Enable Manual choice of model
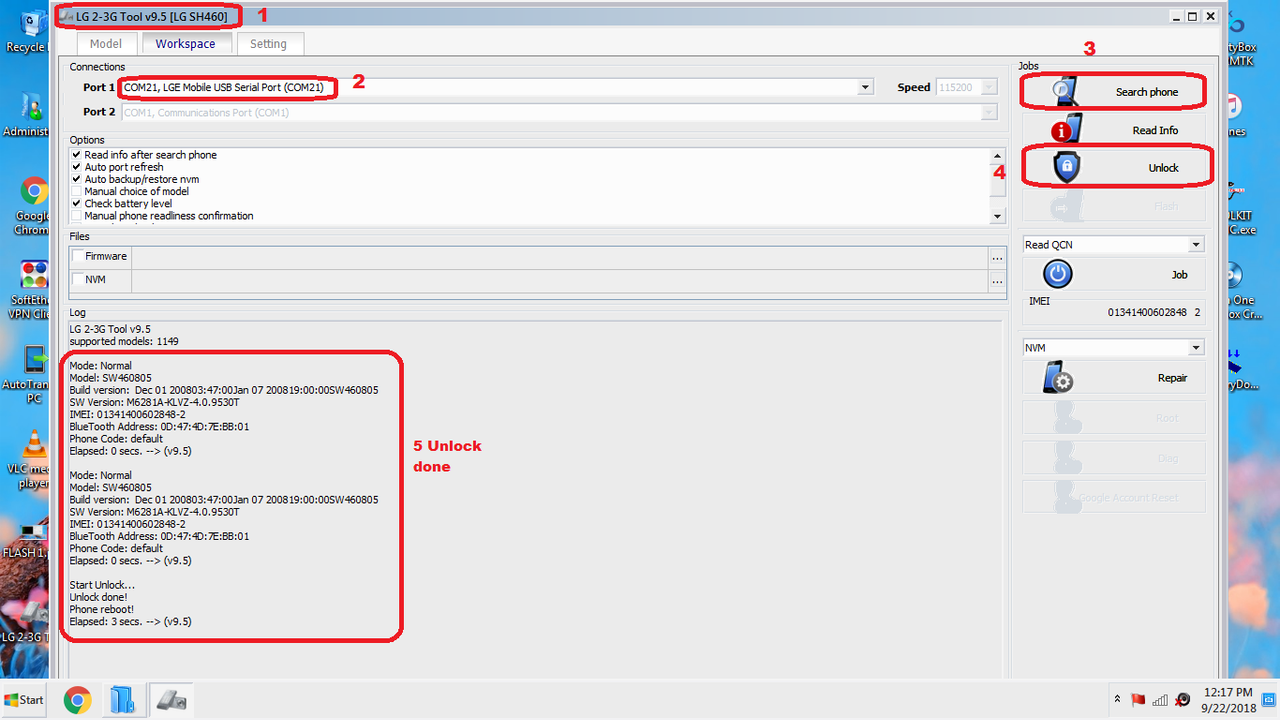This screenshot has height=720, width=1280. coord(77,191)
